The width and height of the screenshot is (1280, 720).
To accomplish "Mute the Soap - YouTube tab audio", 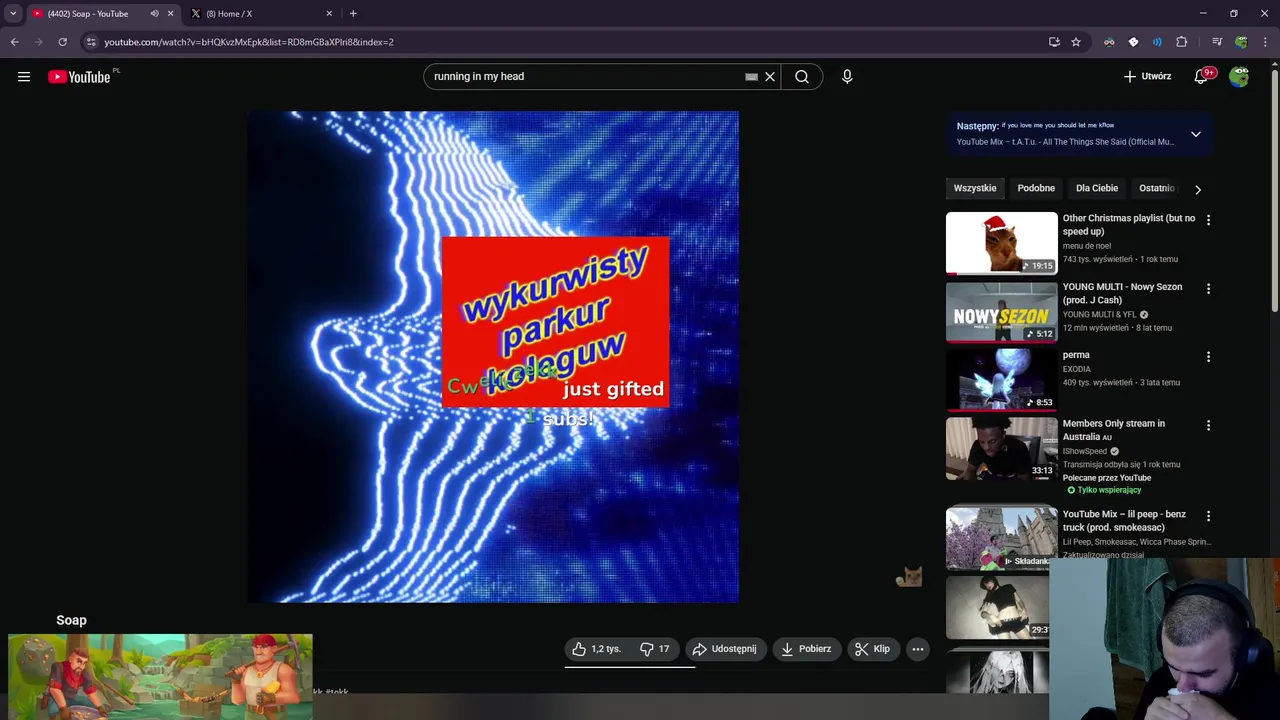I will point(154,14).
